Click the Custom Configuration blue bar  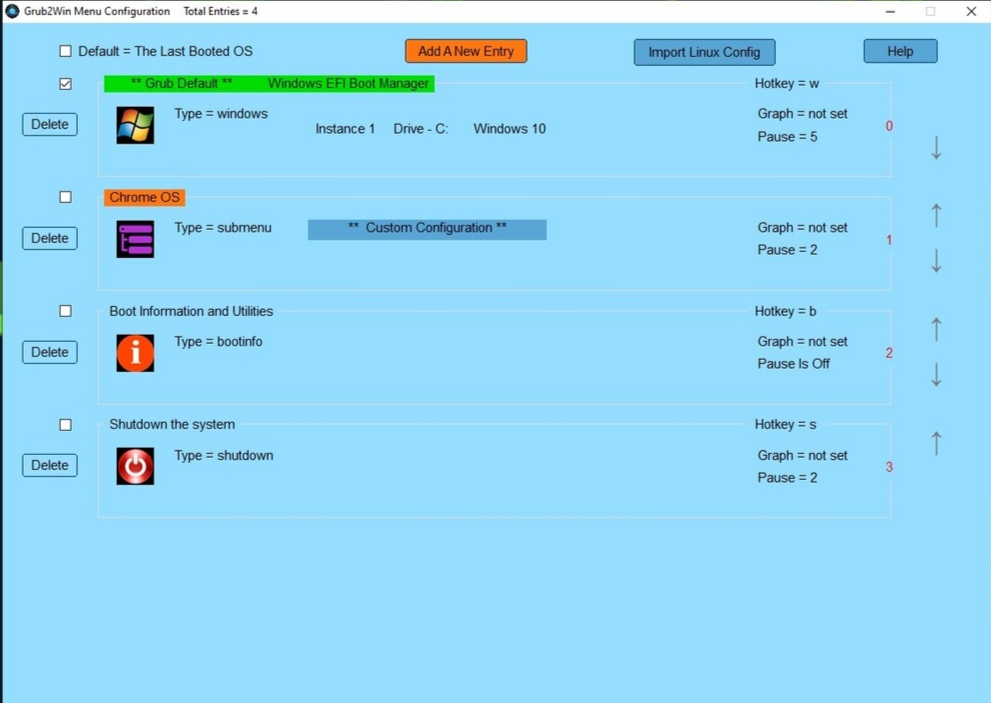point(427,229)
